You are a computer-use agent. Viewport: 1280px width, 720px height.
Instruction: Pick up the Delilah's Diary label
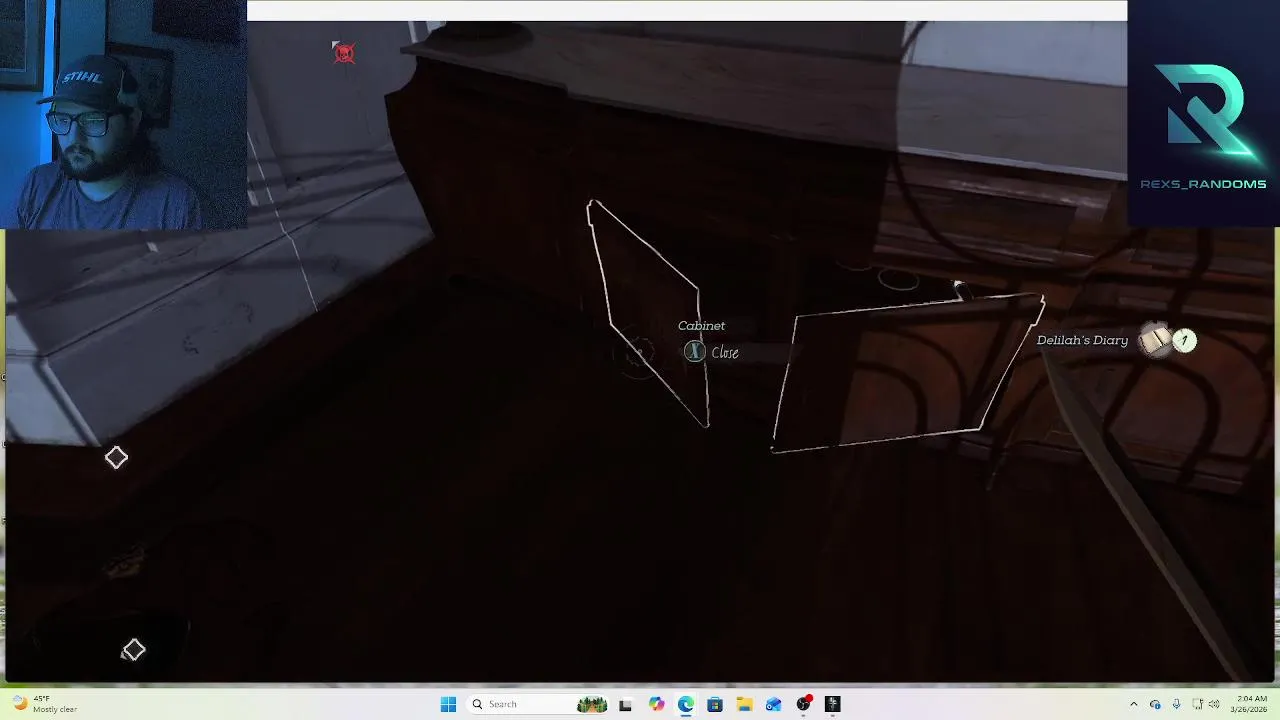coord(1082,340)
